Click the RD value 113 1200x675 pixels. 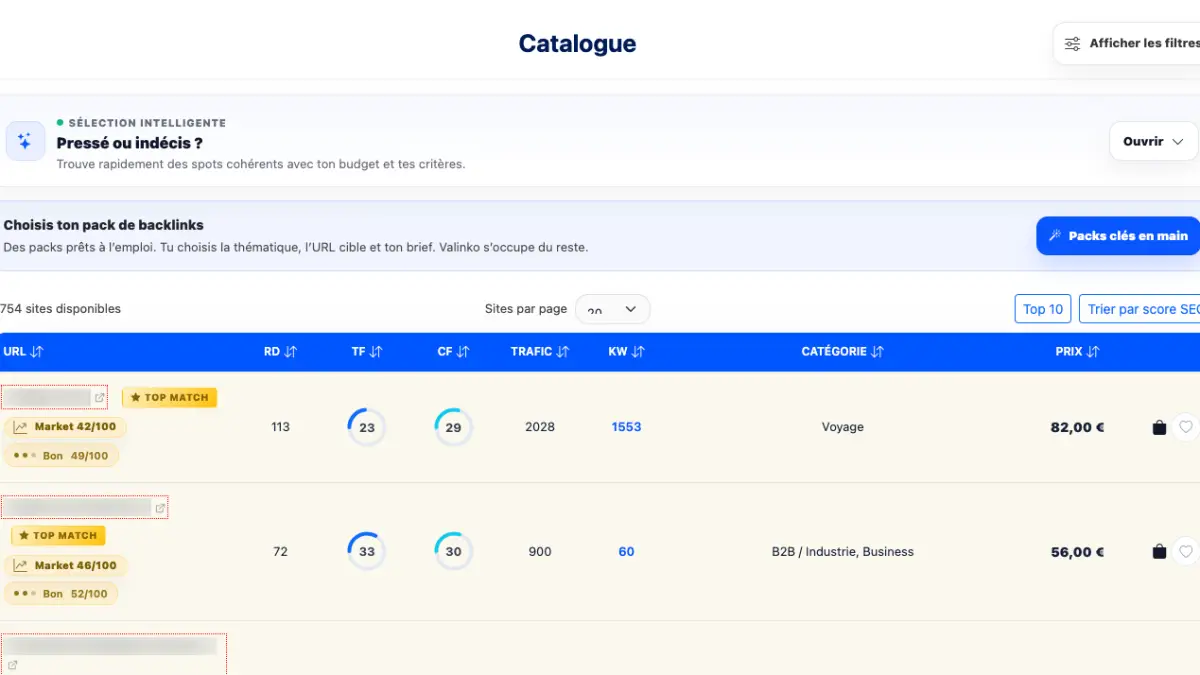[x=280, y=427]
